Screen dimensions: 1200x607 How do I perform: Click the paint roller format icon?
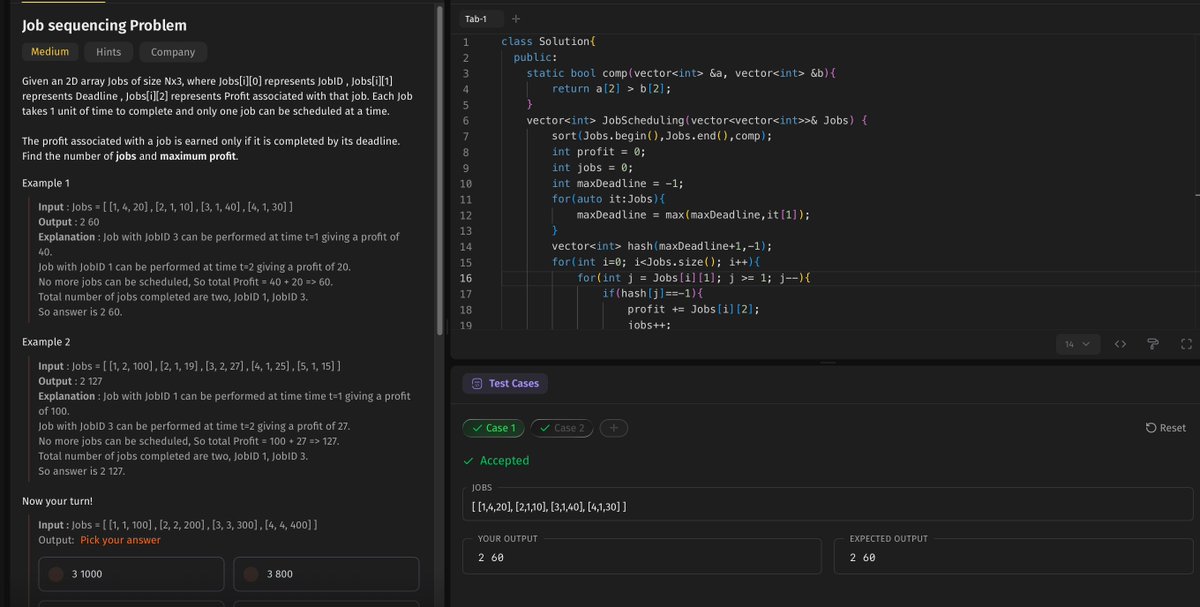click(x=1153, y=344)
